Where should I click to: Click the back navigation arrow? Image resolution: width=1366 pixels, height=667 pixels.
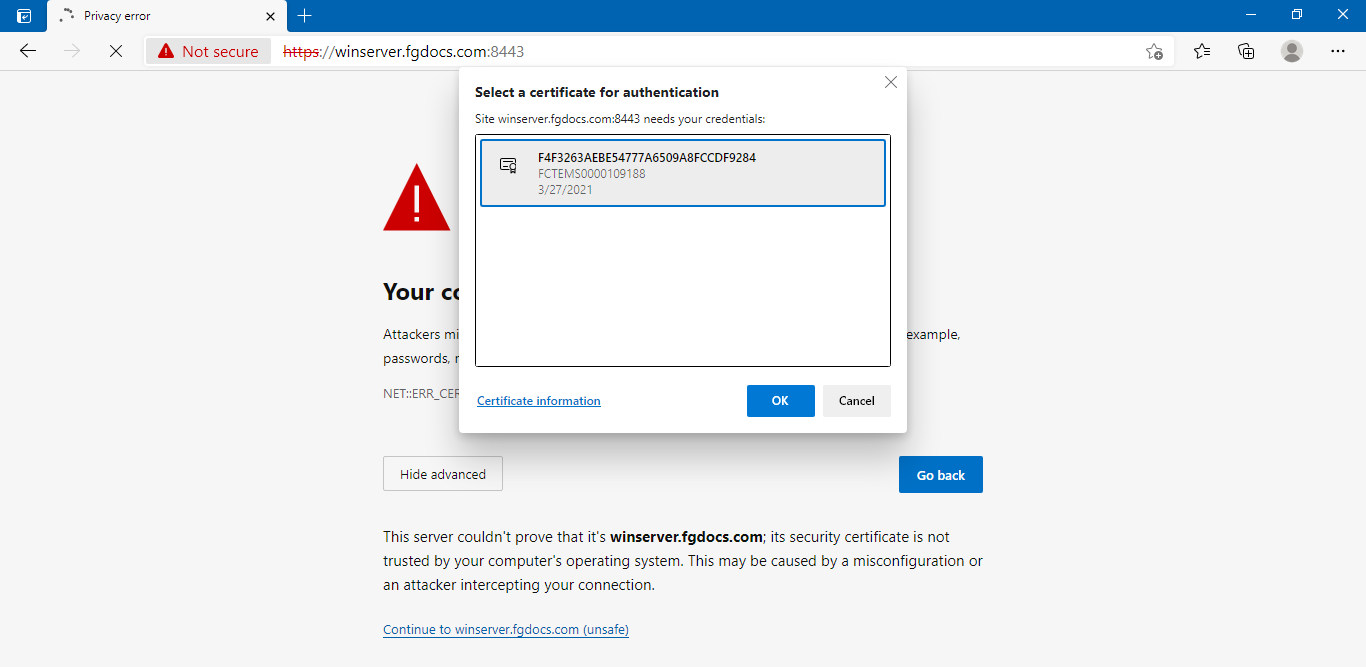(28, 51)
